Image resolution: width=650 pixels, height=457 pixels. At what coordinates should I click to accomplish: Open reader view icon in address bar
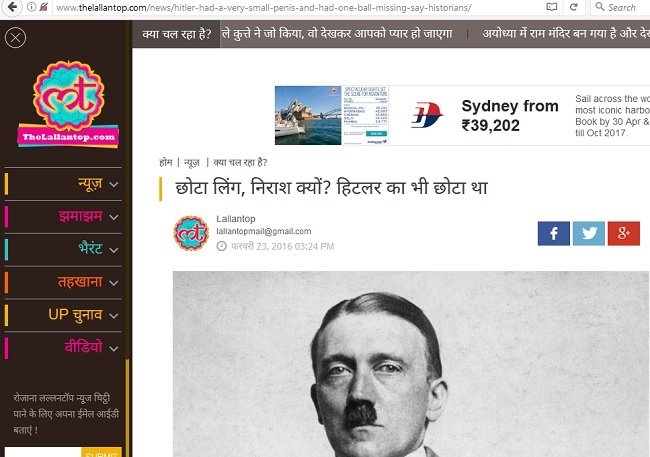553,7
